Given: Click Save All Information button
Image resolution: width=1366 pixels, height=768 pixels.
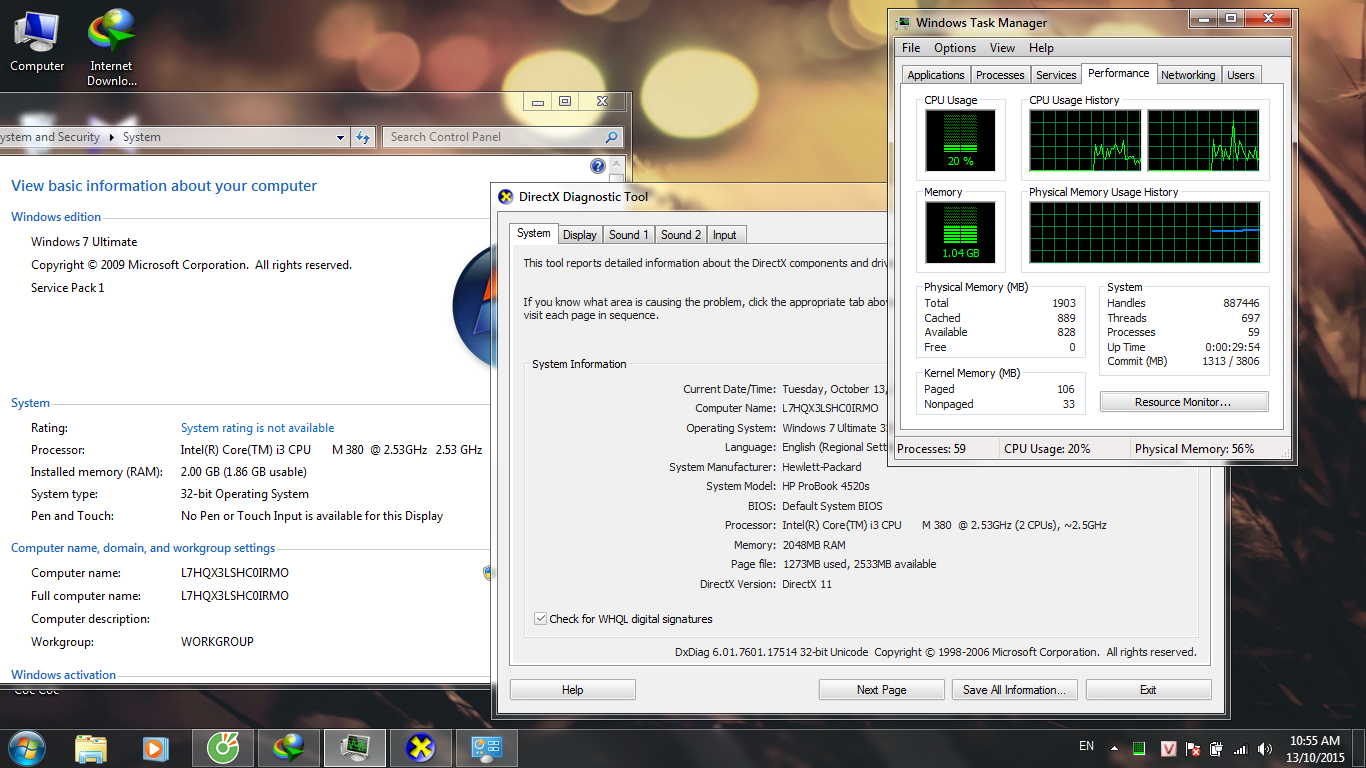Looking at the screenshot, I should coord(1014,690).
